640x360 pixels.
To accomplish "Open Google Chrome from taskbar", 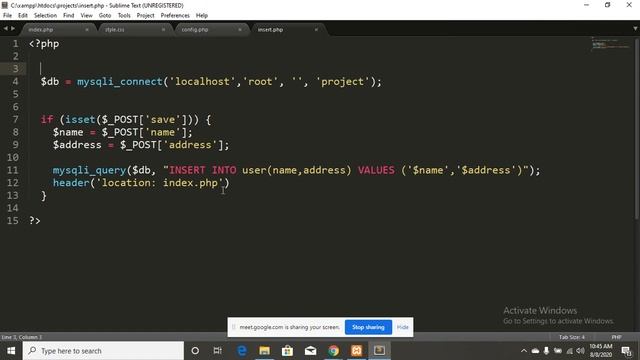I will tap(333, 351).
